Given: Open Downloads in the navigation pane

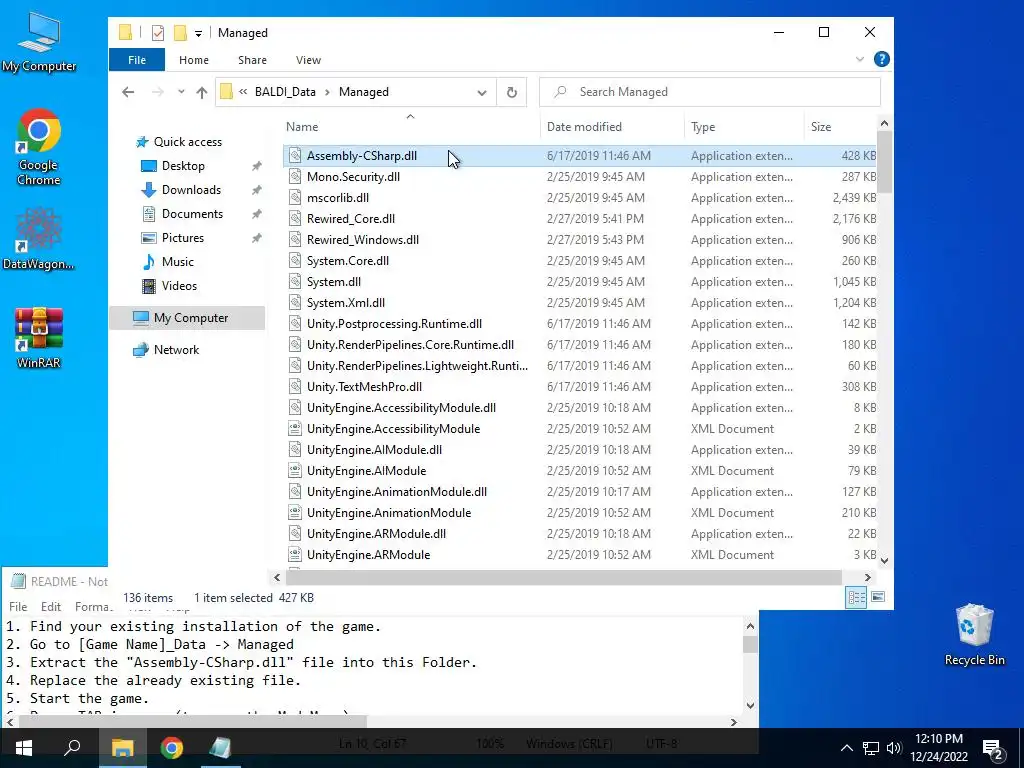Looking at the screenshot, I should (191, 190).
